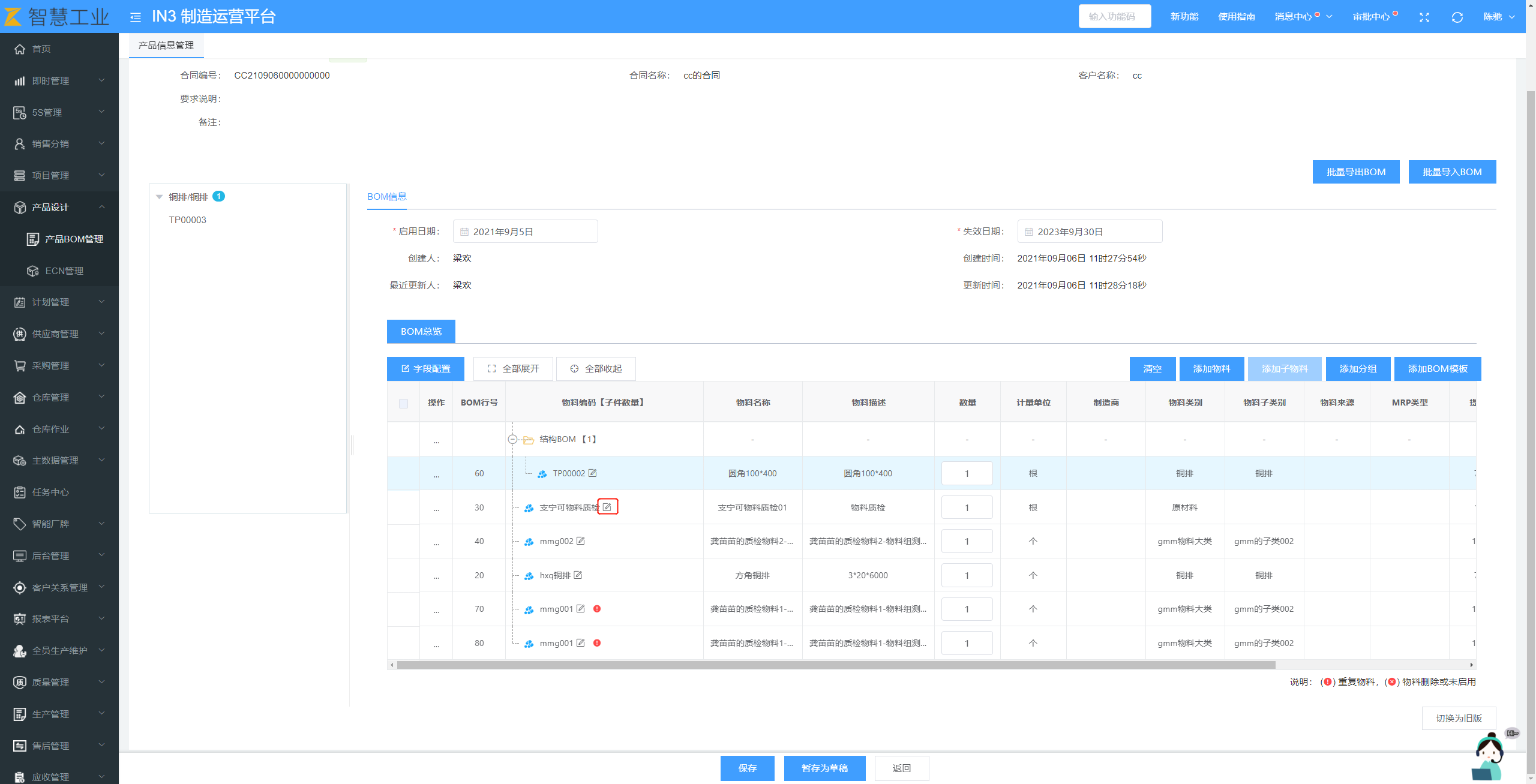The width and height of the screenshot is (1536, 784).
Task: Switch to BOM信息 tab
Action: coord(386,197)
